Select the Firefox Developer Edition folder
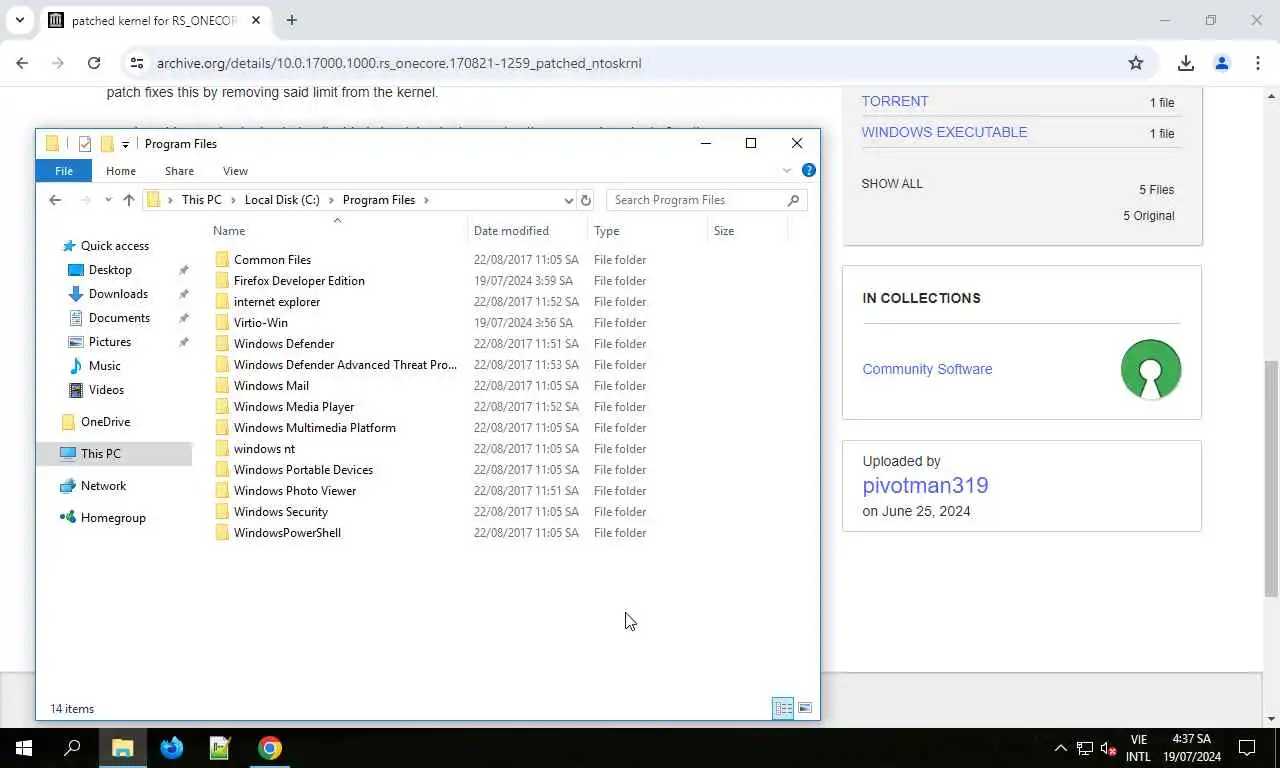Screen dimensions: 1280x768 click(x=299, y=281)
